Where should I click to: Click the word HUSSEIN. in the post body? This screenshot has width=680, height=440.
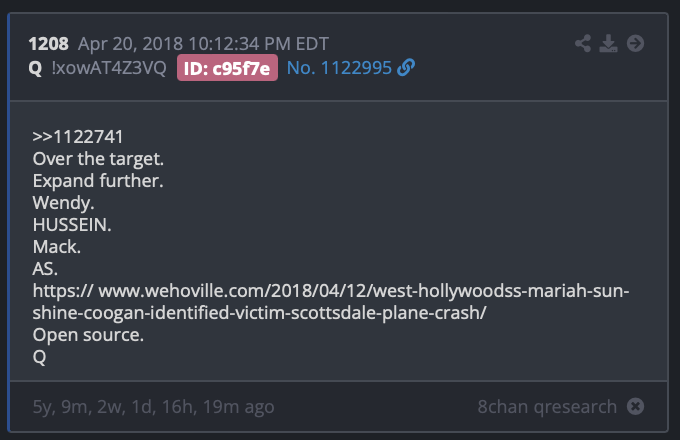point(72,225)
